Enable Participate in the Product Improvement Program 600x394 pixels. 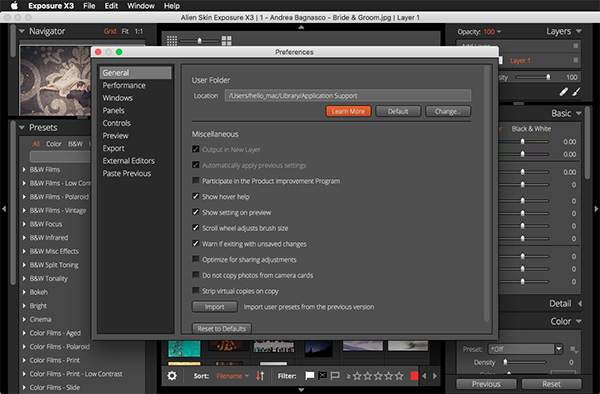[x=196, y=181]
